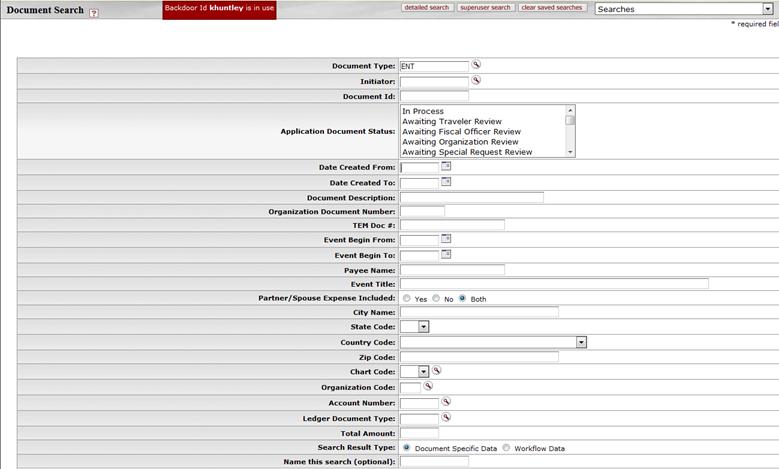Focus the Event Begin From field
This screenshot has width=779, height=469.
point(419,240)
